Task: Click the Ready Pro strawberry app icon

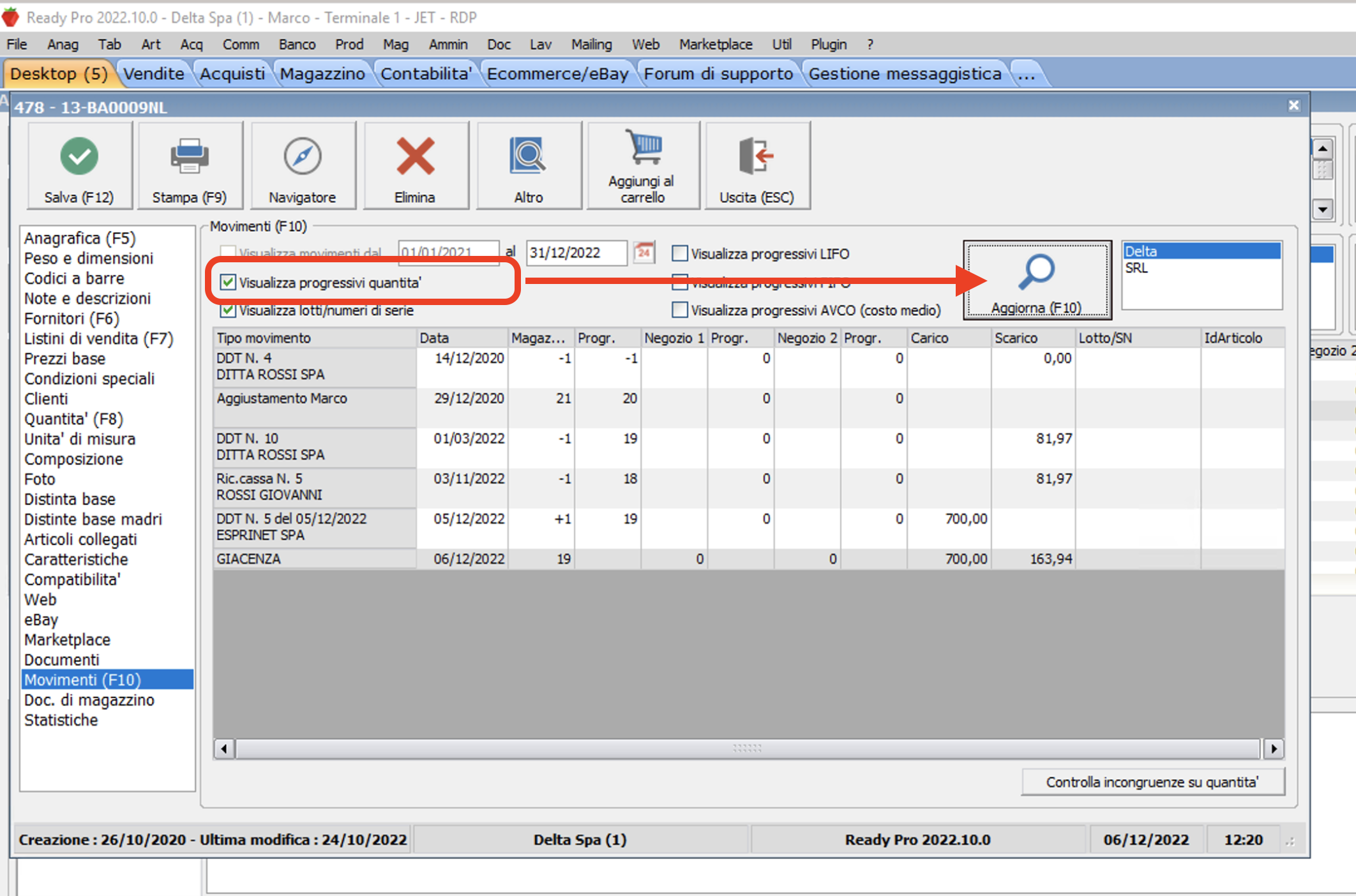Action: click(10, 17)
